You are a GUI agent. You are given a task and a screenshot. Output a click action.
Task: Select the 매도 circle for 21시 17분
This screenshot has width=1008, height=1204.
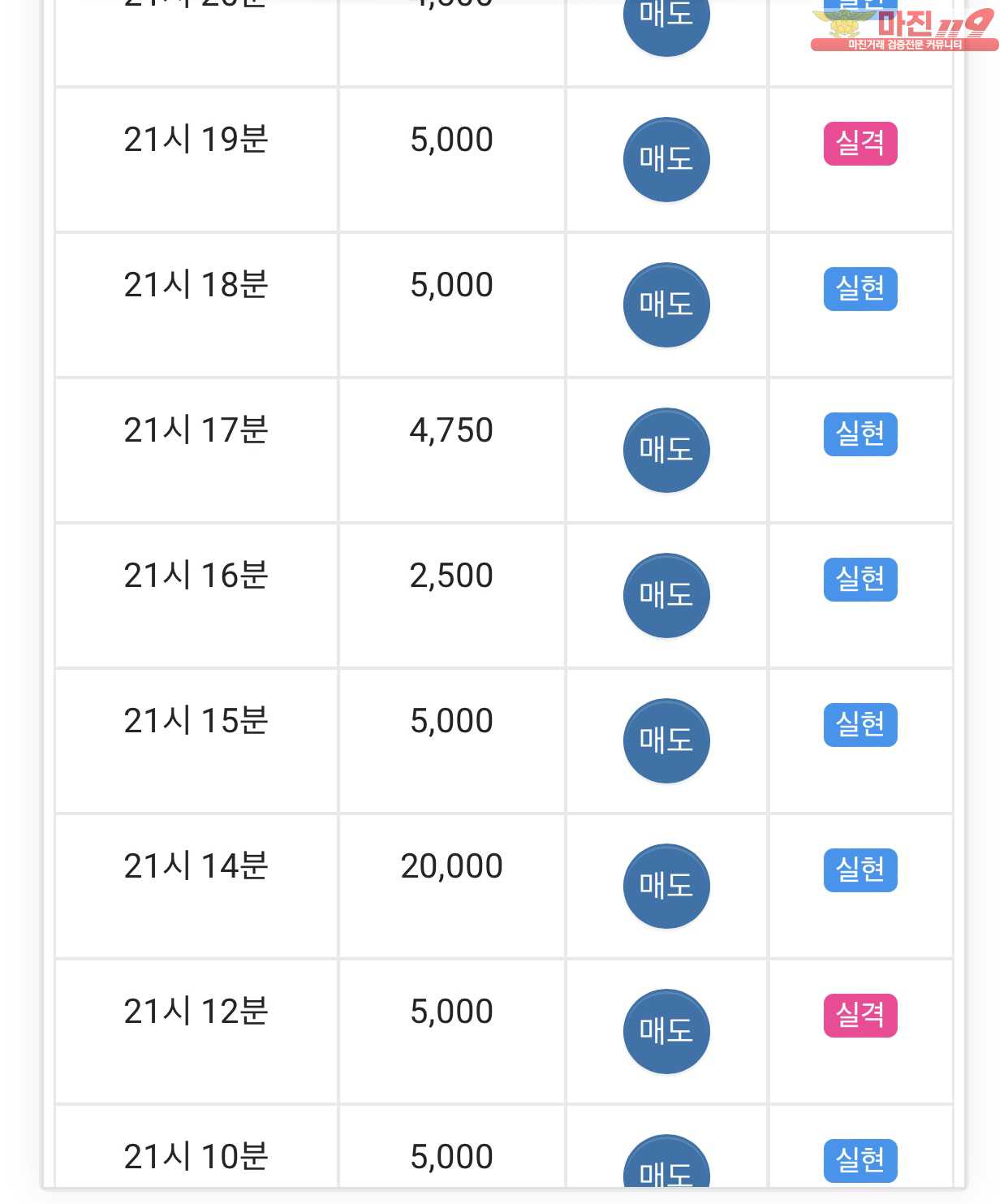pos(666,451)
